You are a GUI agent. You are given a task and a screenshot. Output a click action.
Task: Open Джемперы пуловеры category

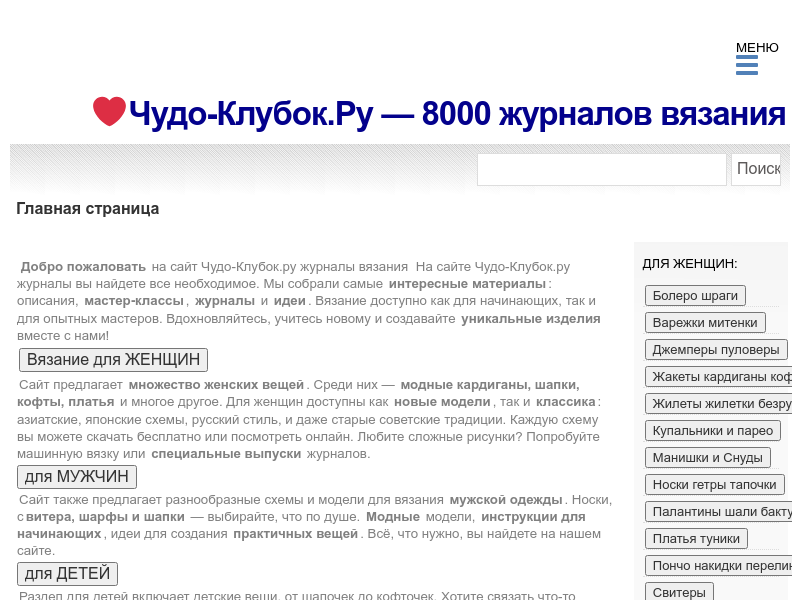(716, 349)
